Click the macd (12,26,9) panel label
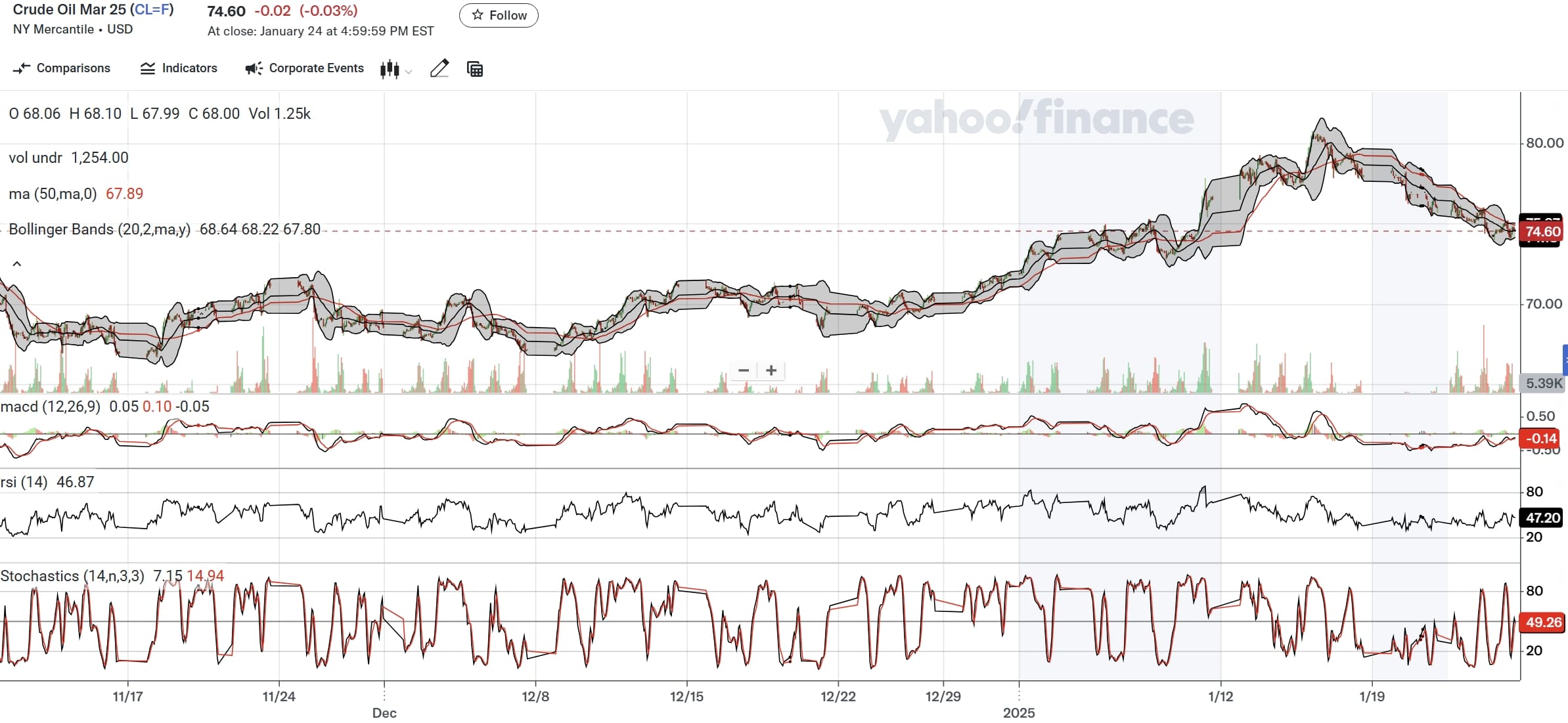 [51, 406]
